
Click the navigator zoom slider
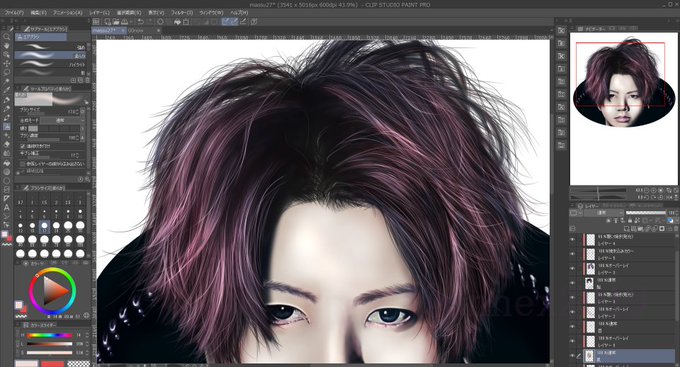click(598, 190)
